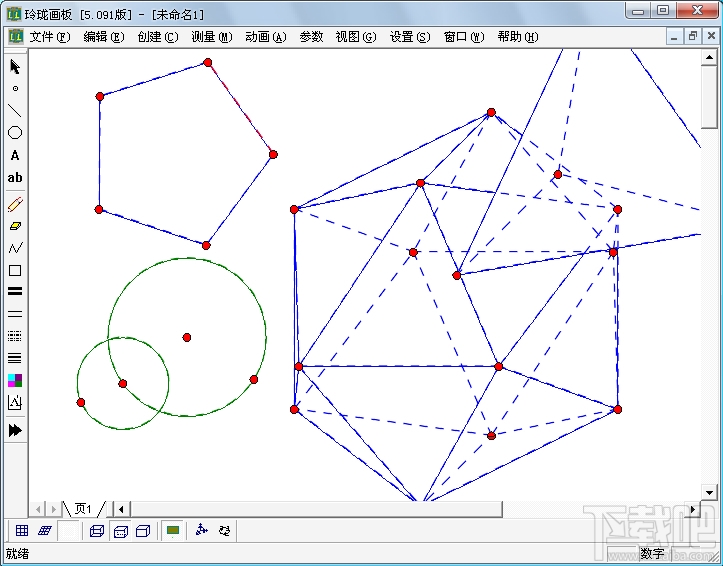Open the 窗口(W) menu
This screenshot has height=566, width=723.
(464, 37)
